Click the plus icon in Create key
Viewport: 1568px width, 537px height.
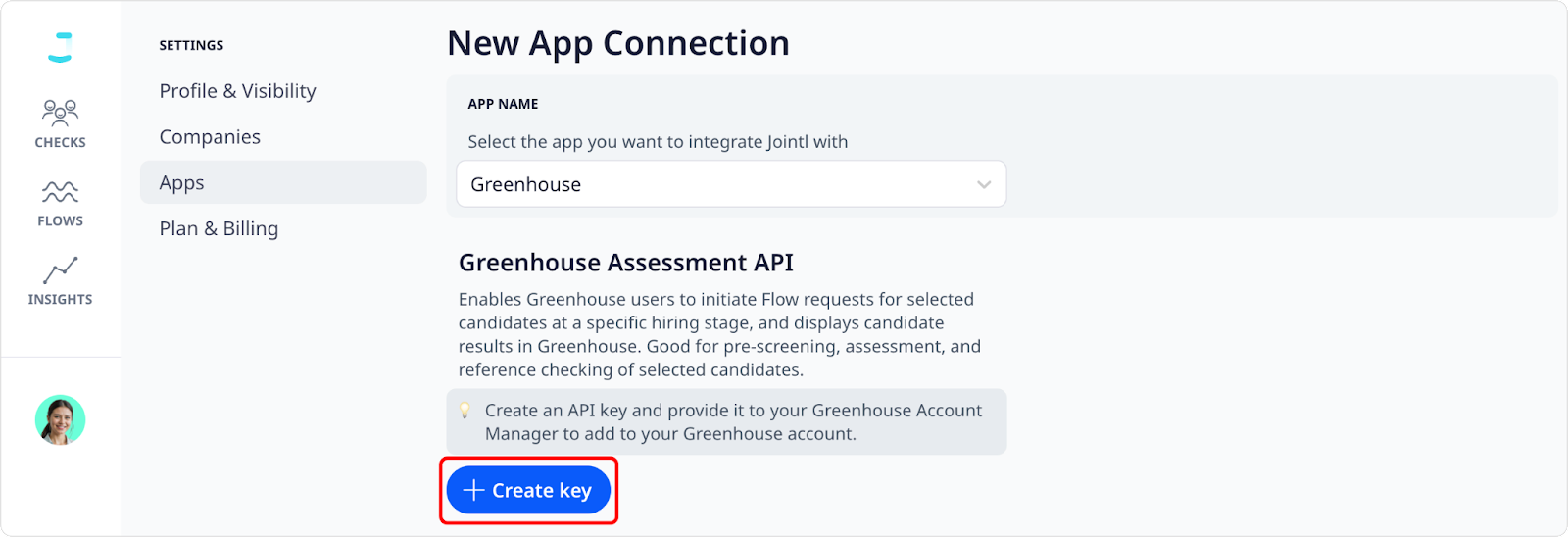click(473, 490)
